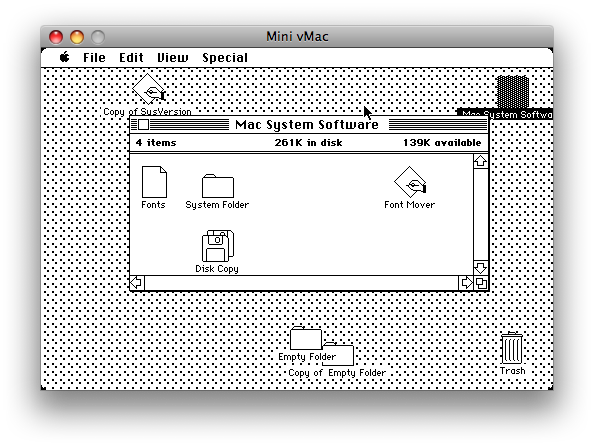
Task: Click the Mini vMac red close button
Action: (x=56, y=37)
